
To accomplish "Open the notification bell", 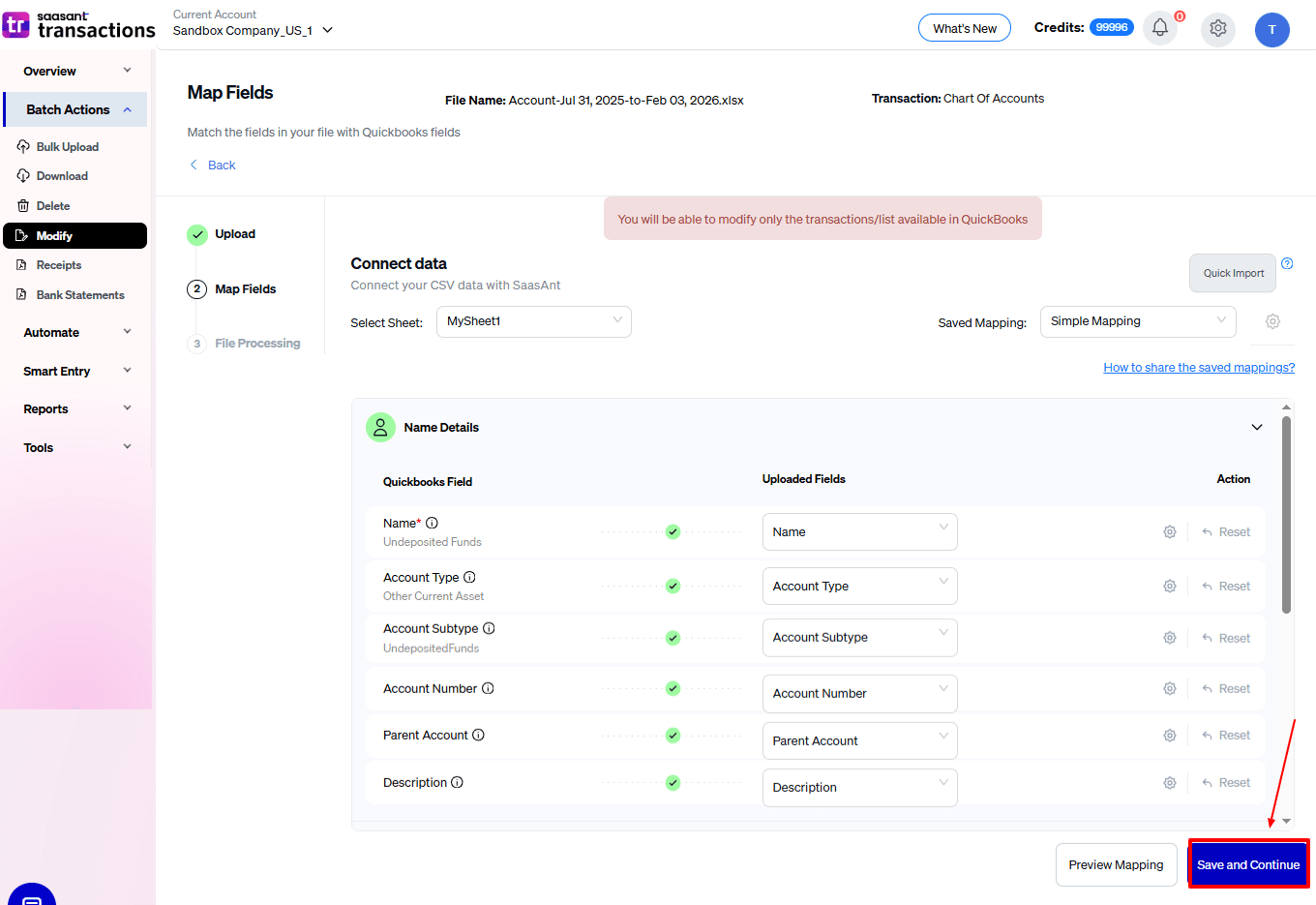I will [1160, 28].
